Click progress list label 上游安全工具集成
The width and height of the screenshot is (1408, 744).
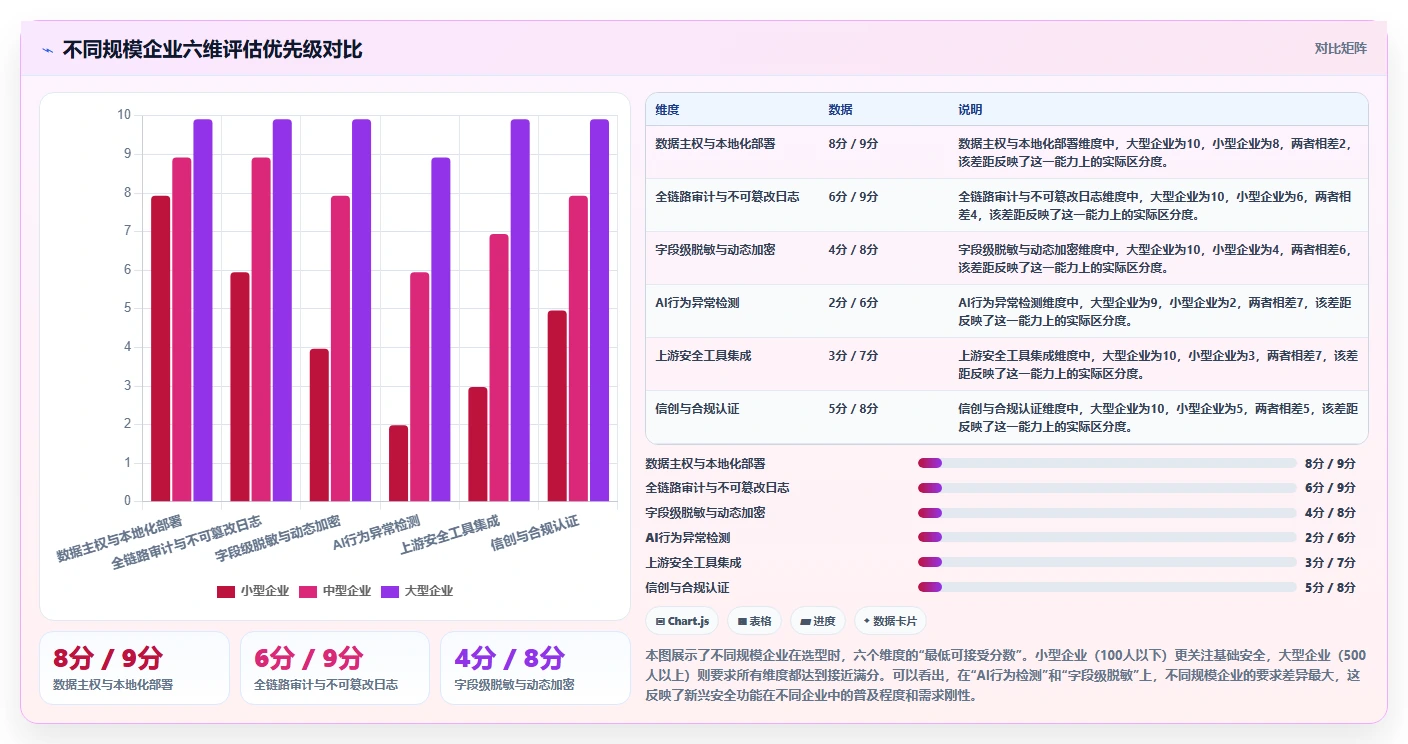694,562
